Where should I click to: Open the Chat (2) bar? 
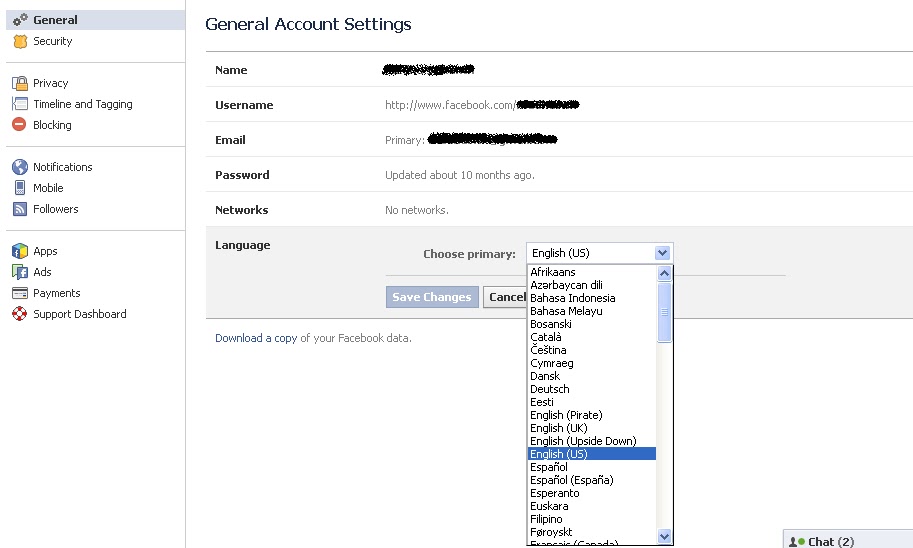[848, 539]
